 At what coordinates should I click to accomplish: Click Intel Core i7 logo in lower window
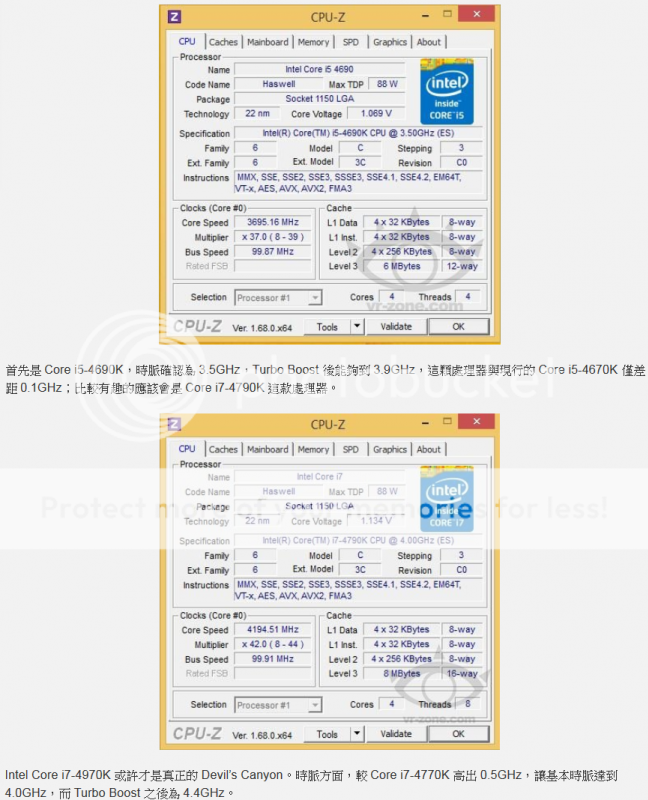pos(447,499)
